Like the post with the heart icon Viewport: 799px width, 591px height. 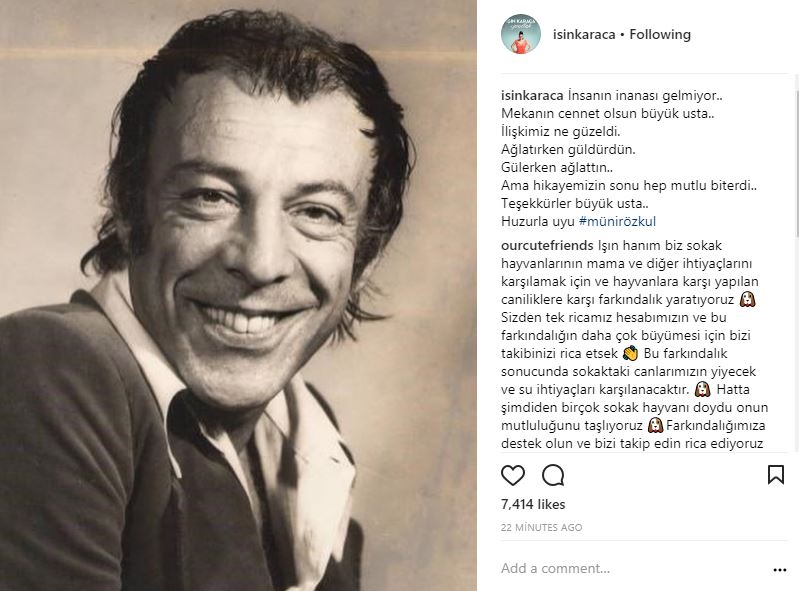coord(512,474)
